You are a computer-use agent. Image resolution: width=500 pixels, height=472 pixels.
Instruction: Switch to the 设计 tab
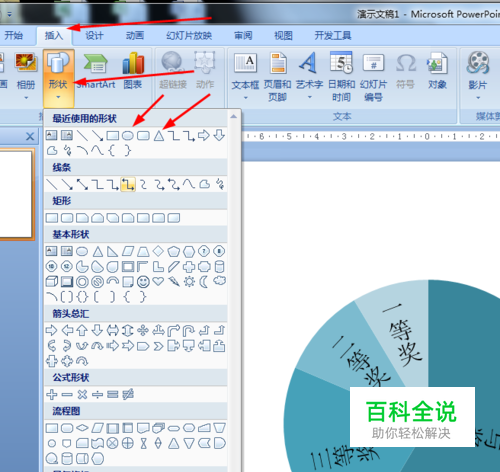point(94,35)
